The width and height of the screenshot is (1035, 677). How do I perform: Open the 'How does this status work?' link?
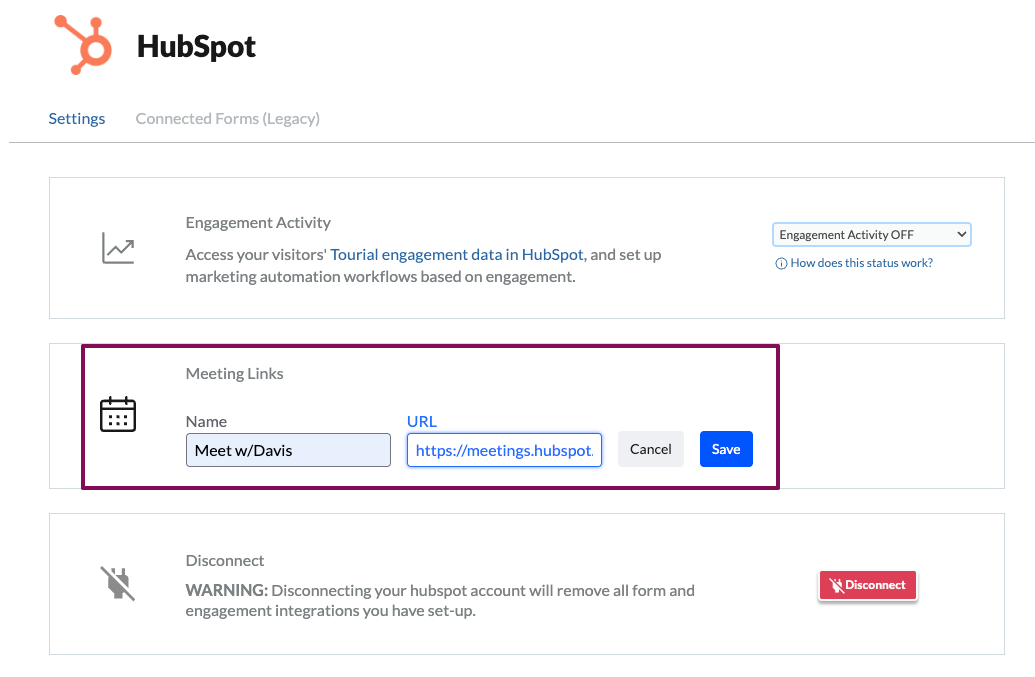pyautogui.click(x=861, y=263)
